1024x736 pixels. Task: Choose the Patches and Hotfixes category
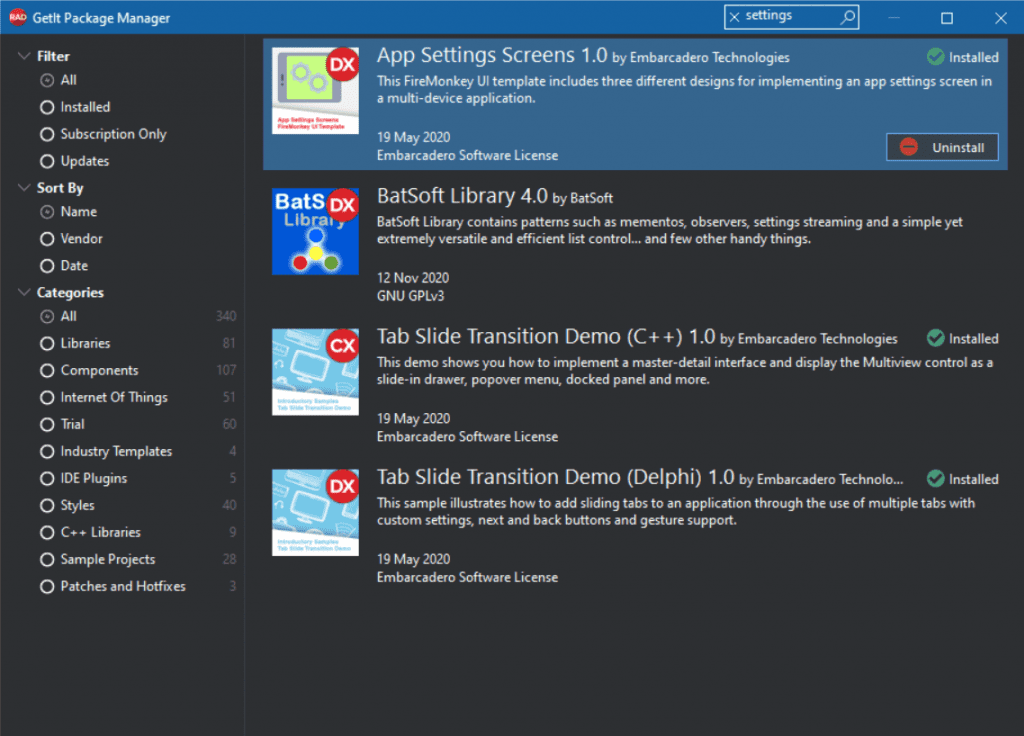point(47,586)
